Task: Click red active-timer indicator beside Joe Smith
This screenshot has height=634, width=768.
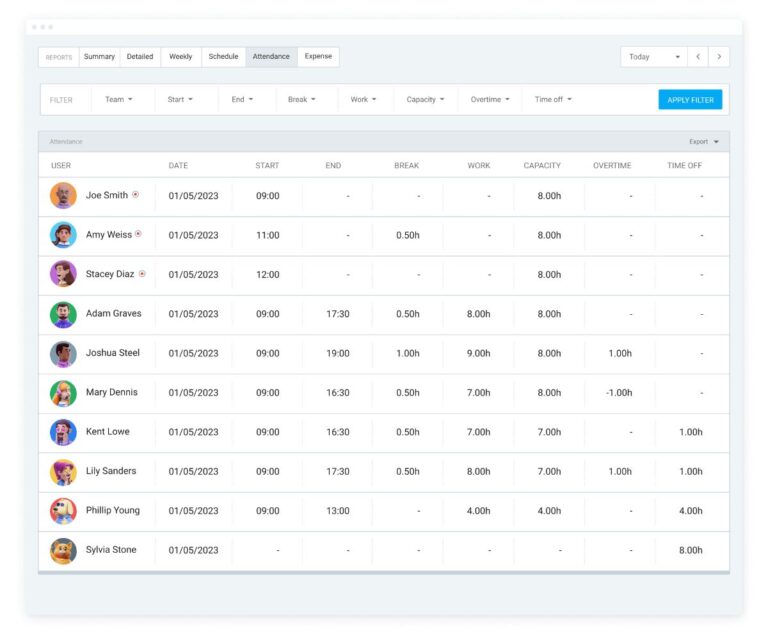Action: click(136, 195)
